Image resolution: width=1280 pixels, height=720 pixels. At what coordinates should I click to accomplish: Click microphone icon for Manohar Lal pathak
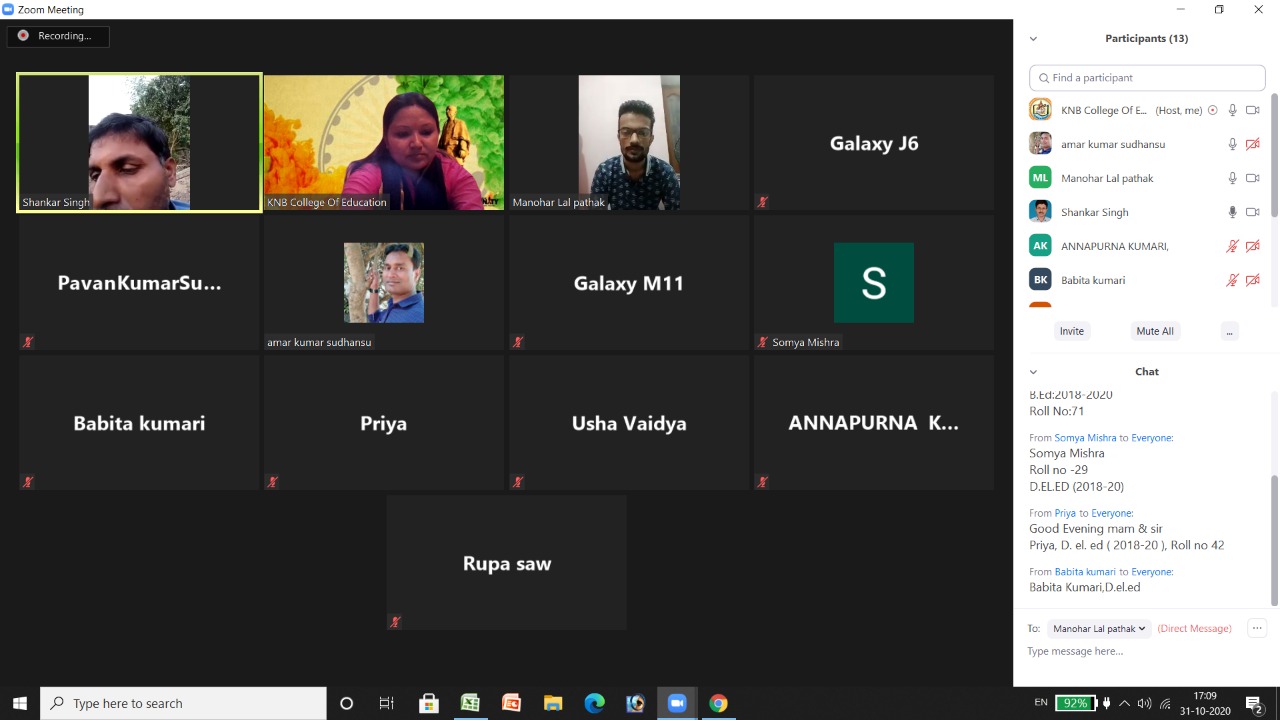1233,178
